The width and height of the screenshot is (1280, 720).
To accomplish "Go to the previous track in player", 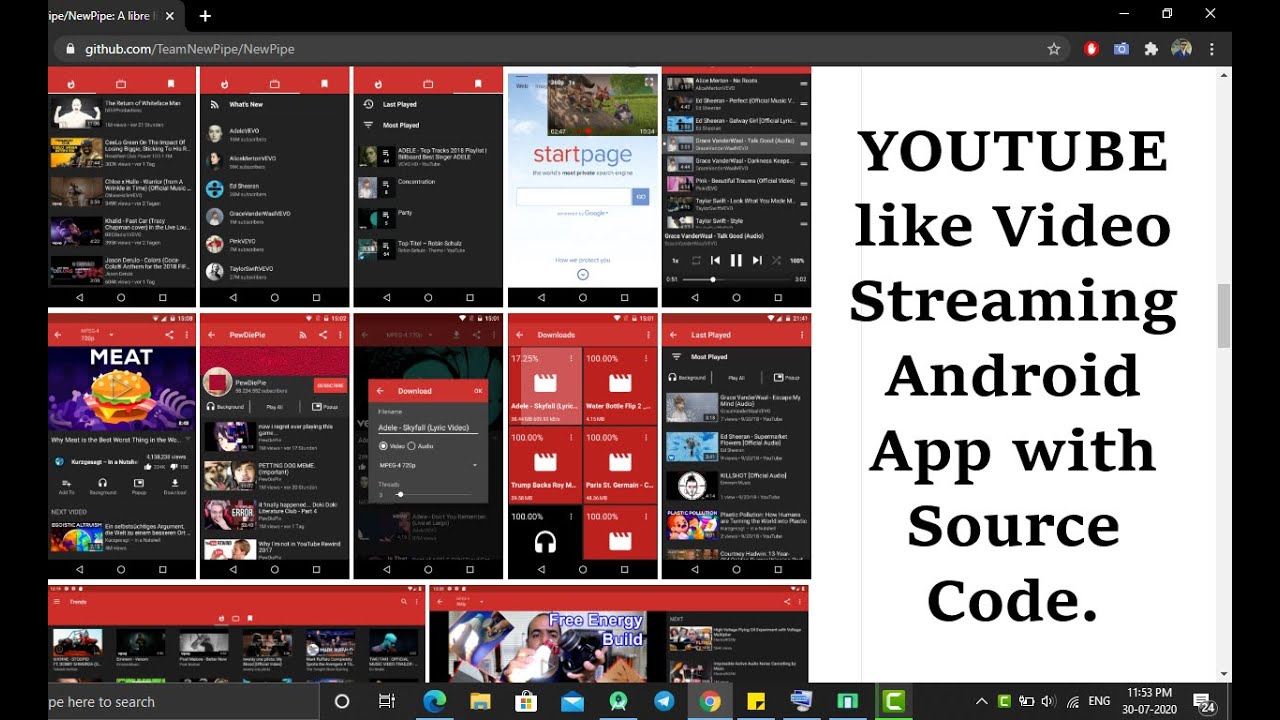I will [x=715, y=260].
